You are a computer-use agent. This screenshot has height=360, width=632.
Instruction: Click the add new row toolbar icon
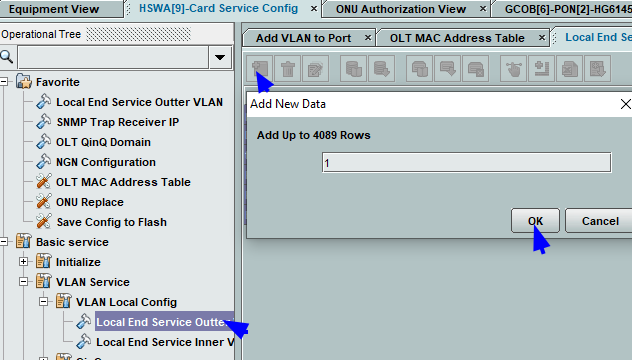pos(260,69)
